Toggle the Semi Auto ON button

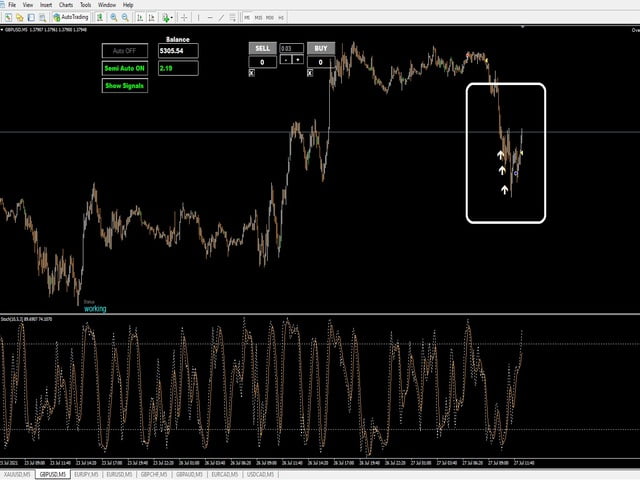point(125,69)
